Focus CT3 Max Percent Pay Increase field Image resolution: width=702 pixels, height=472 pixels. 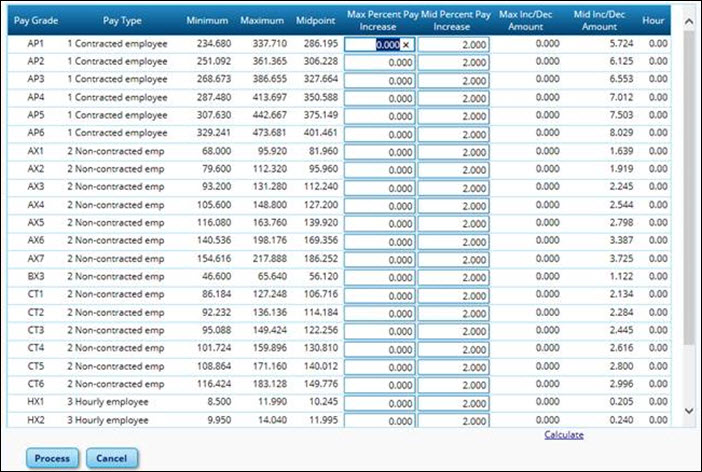380,331
